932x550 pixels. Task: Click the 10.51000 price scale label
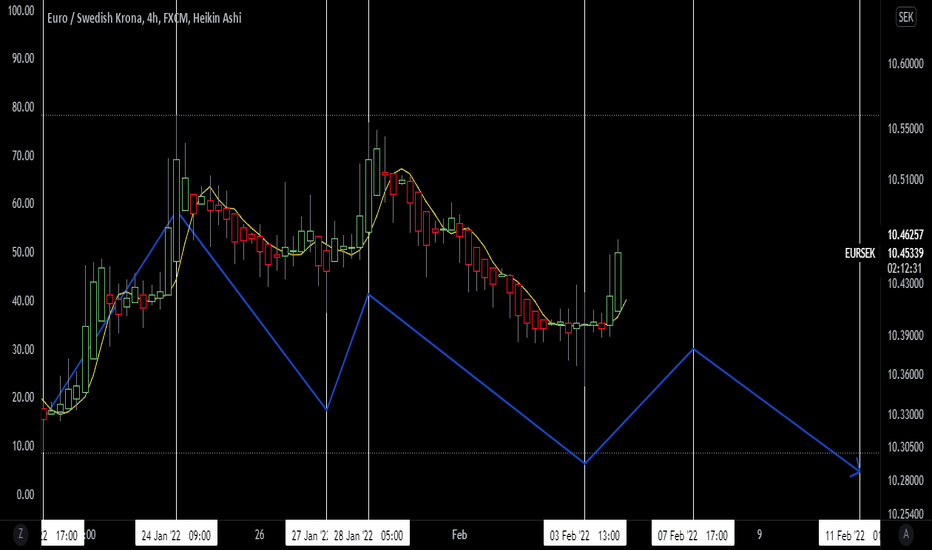pos(905,180)
